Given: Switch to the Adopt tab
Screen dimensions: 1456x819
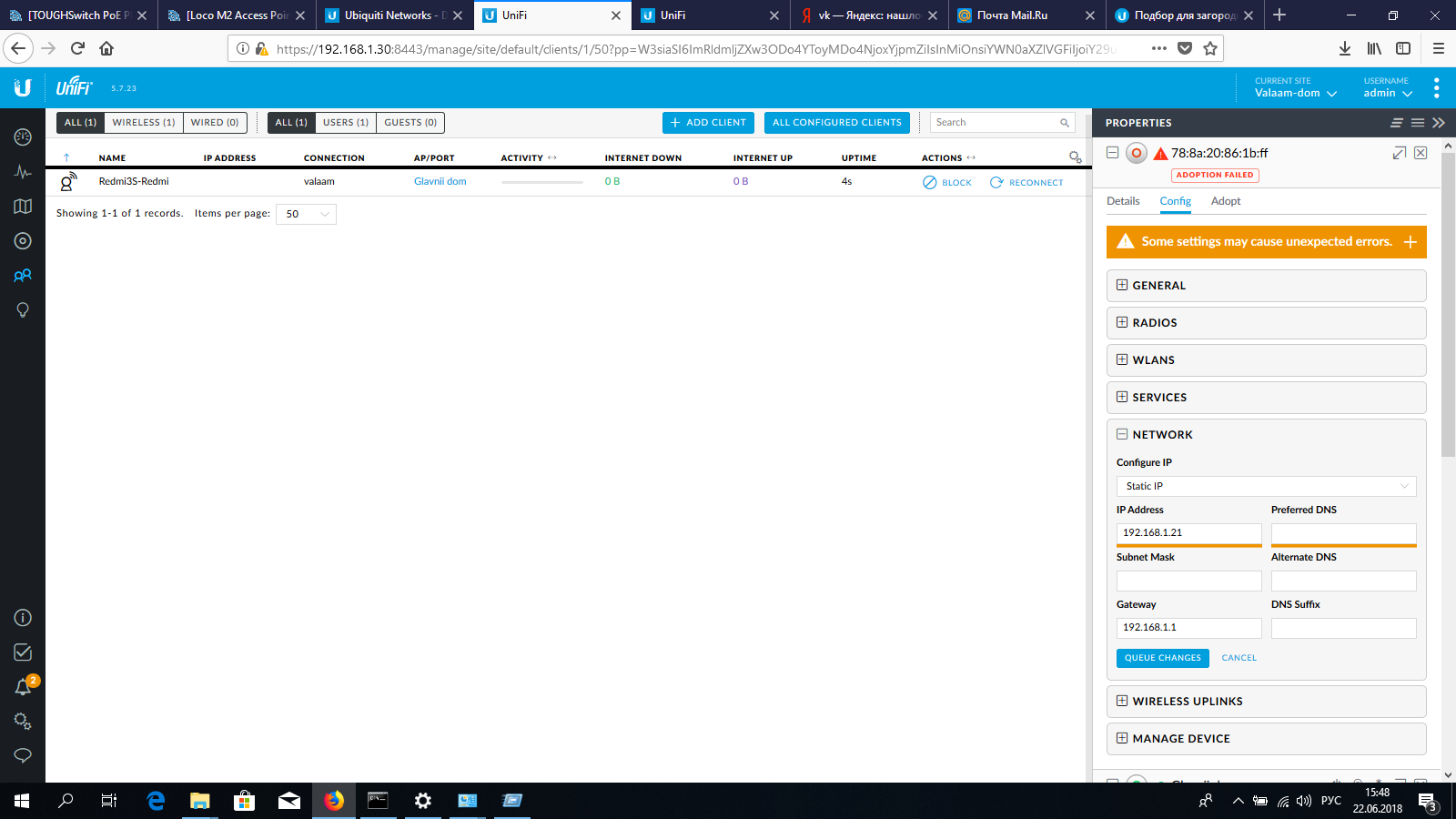Looking at the screenshot, I should (1226, 201).
